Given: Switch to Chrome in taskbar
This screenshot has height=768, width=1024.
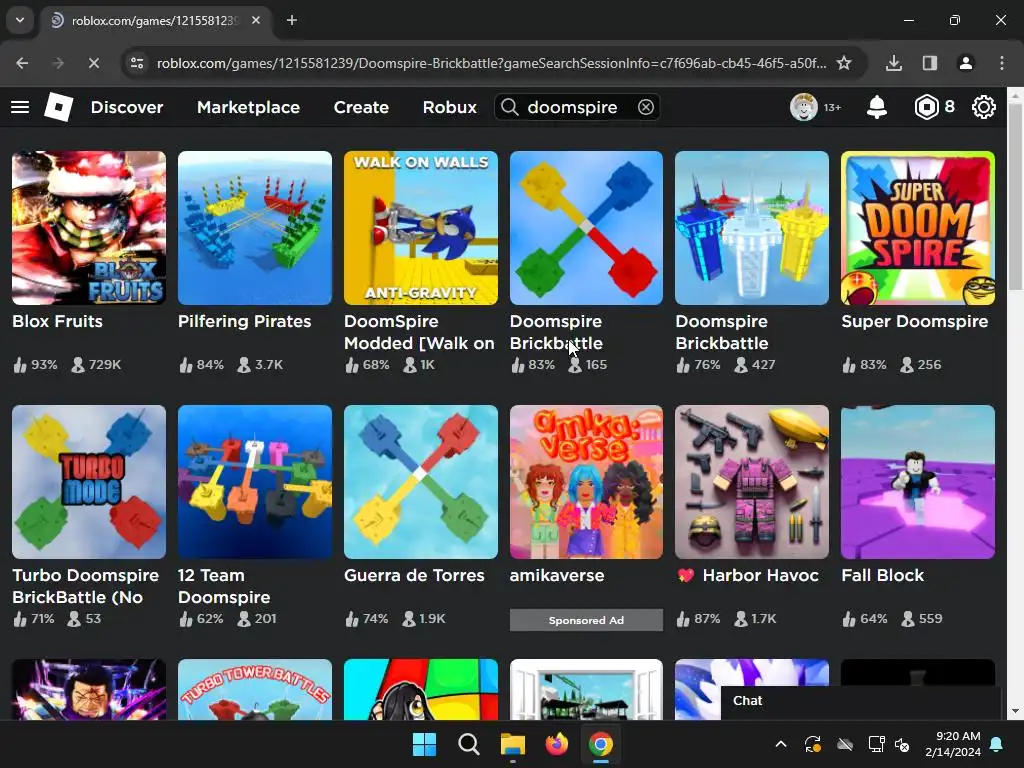Looking at the screenshot, I should click(601, 744).
